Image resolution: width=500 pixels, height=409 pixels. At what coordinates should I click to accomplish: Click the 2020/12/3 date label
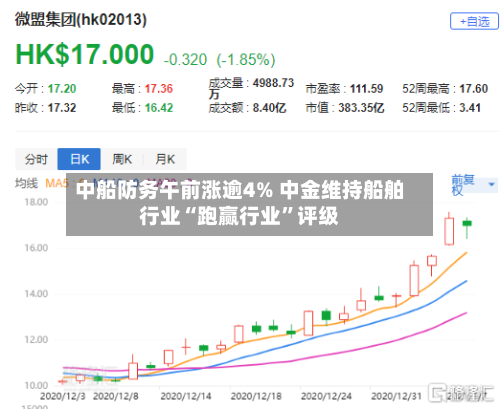(x=63, y=396)
